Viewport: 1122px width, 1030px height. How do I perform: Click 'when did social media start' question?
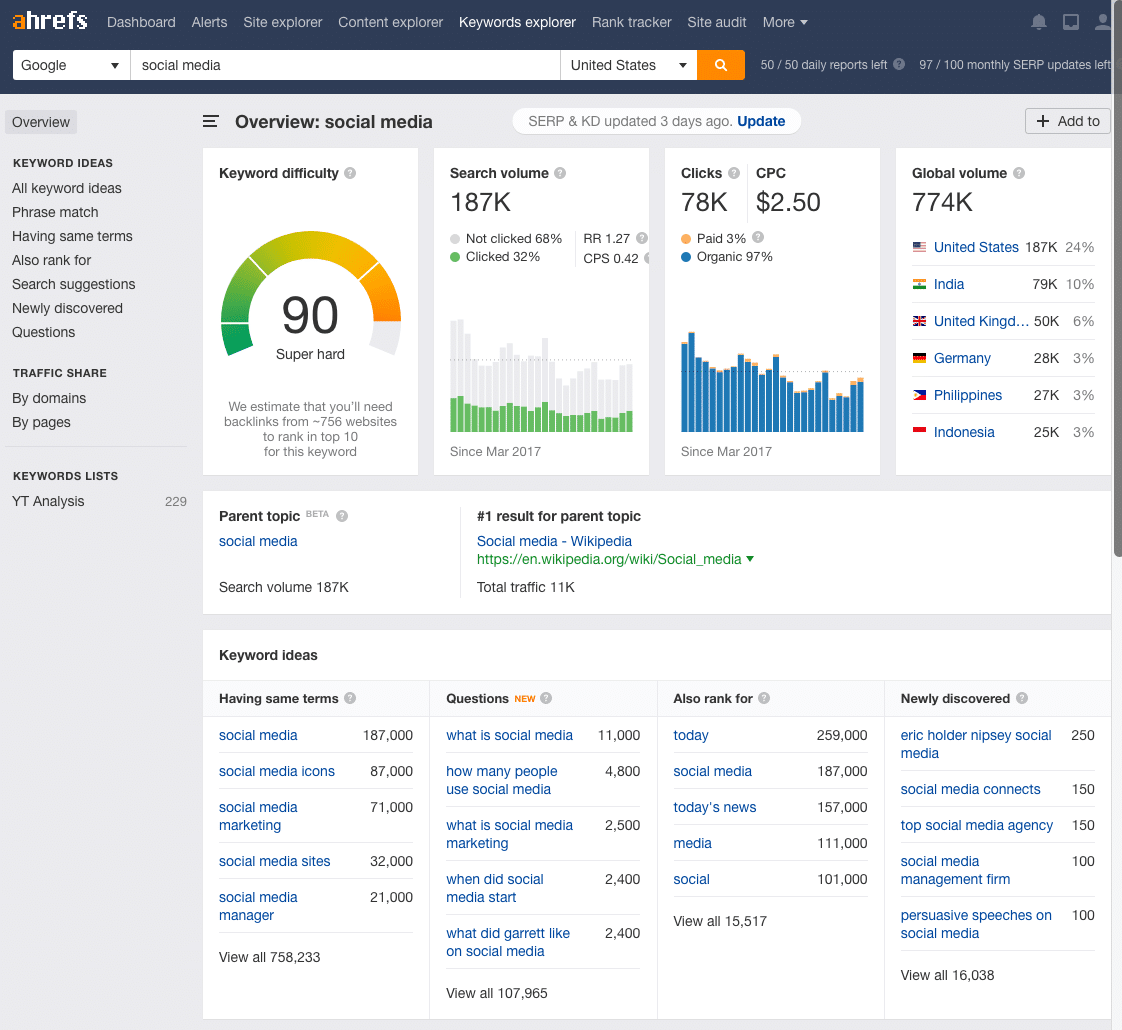(x=494, y=888)
